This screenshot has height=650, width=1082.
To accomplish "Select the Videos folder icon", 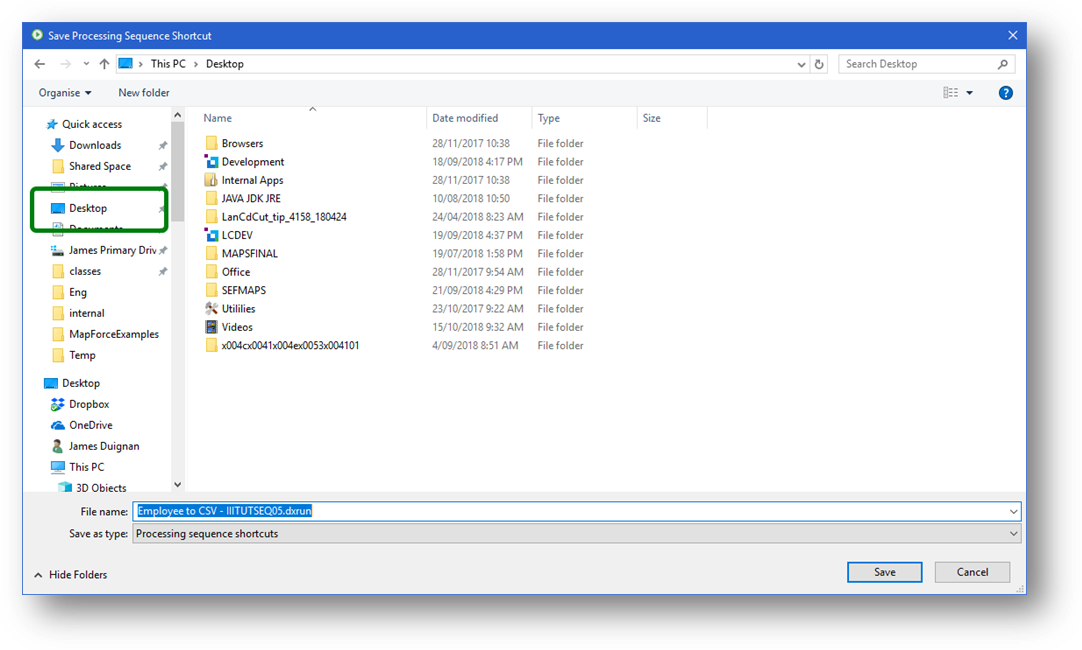I will [211, 327].
